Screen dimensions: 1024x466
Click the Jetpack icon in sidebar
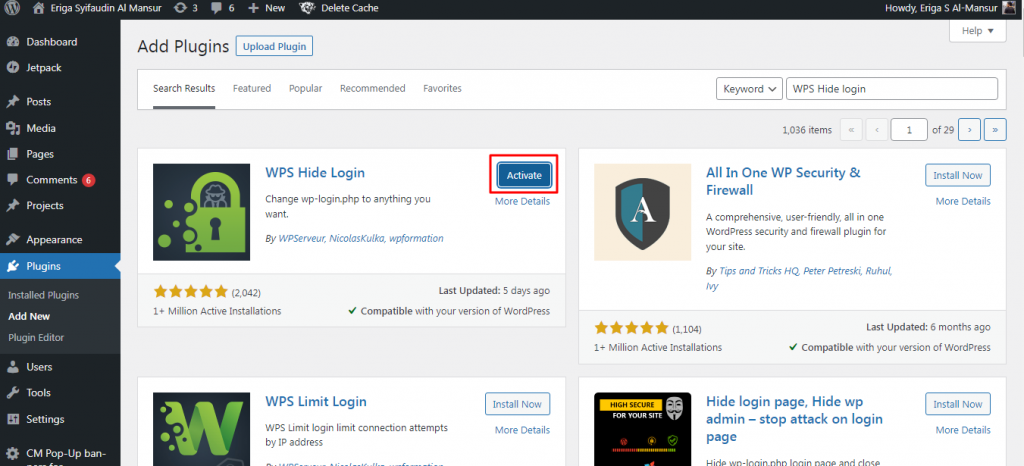(12, 67)
